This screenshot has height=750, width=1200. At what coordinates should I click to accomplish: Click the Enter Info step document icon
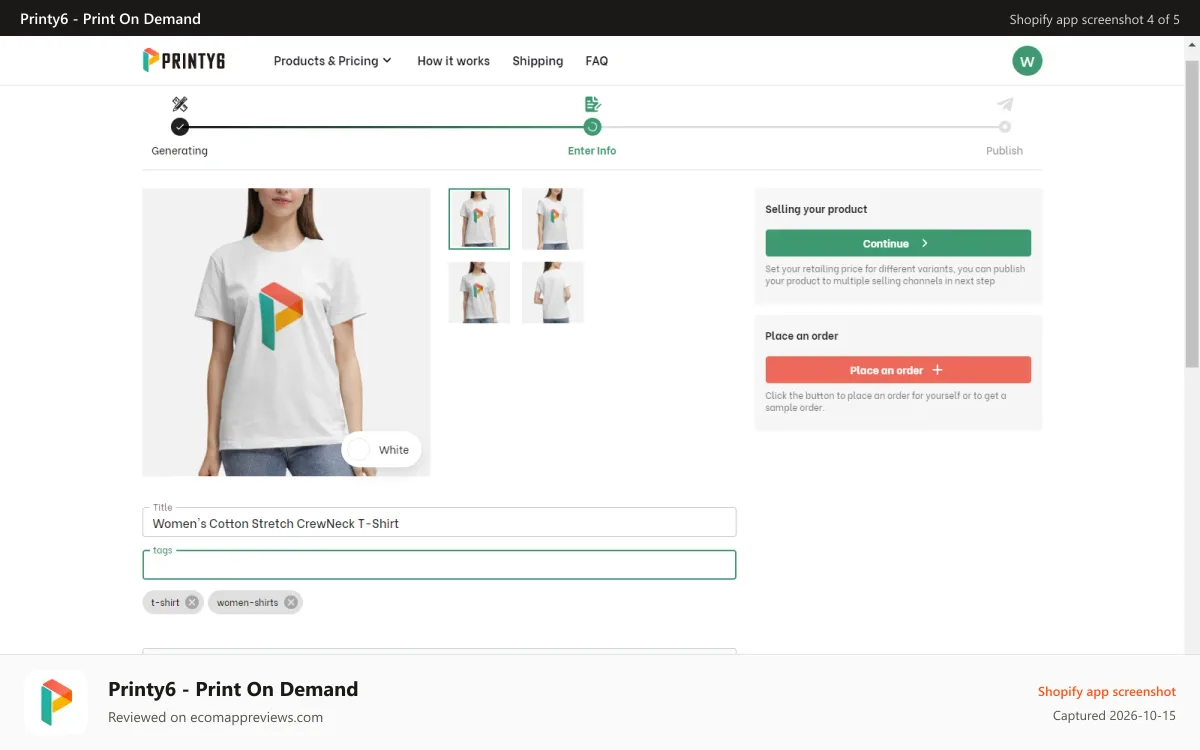592,104
